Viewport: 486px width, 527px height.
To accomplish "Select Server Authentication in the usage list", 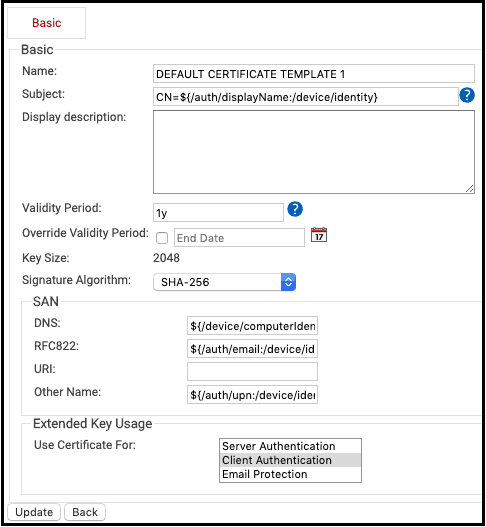I will coord(290,446).
